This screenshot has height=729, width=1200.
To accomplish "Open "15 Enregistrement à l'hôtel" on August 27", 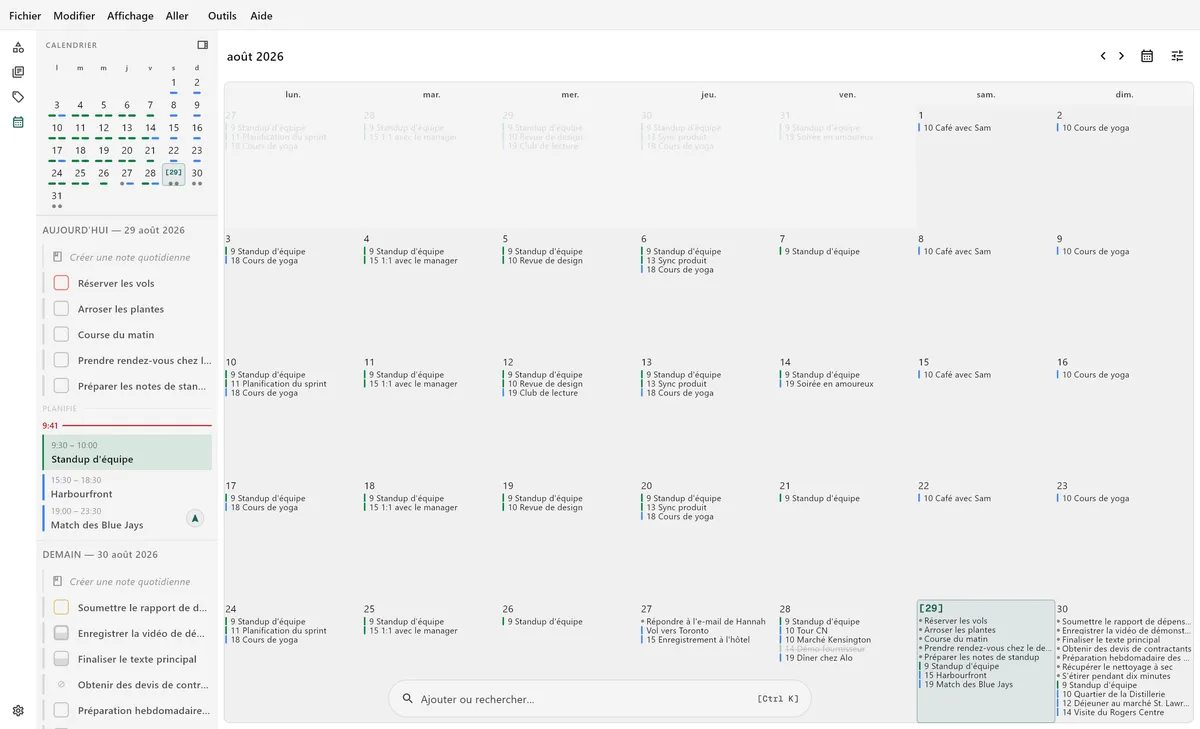I will (x=697, y=640).
